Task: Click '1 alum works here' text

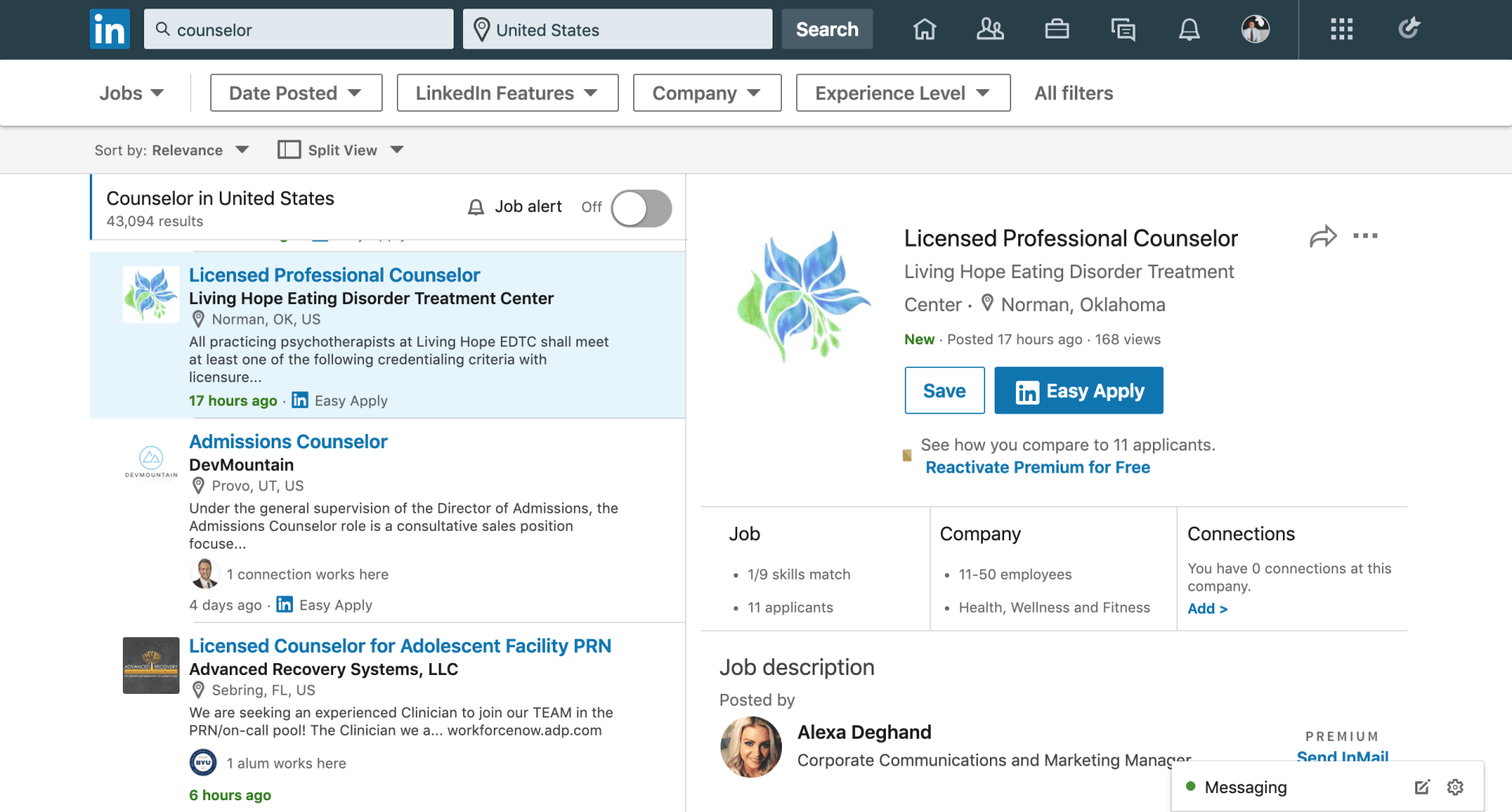Action: click(286, 763)
